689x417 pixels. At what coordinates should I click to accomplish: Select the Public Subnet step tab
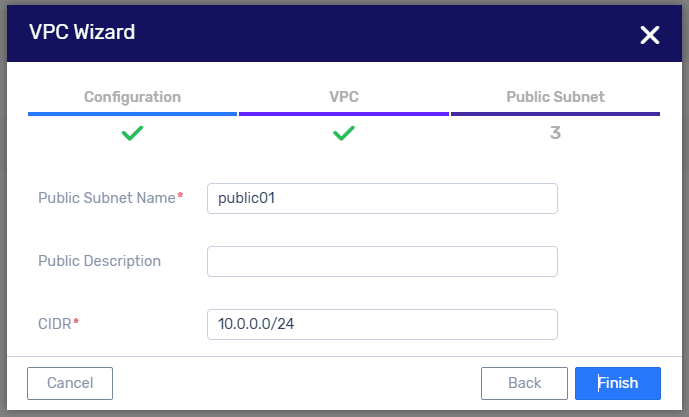555,97
